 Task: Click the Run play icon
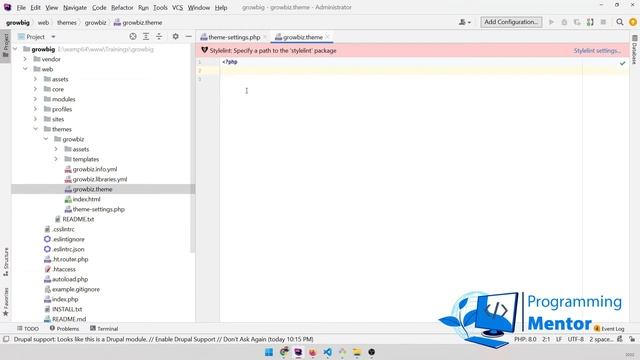[551, 22]
